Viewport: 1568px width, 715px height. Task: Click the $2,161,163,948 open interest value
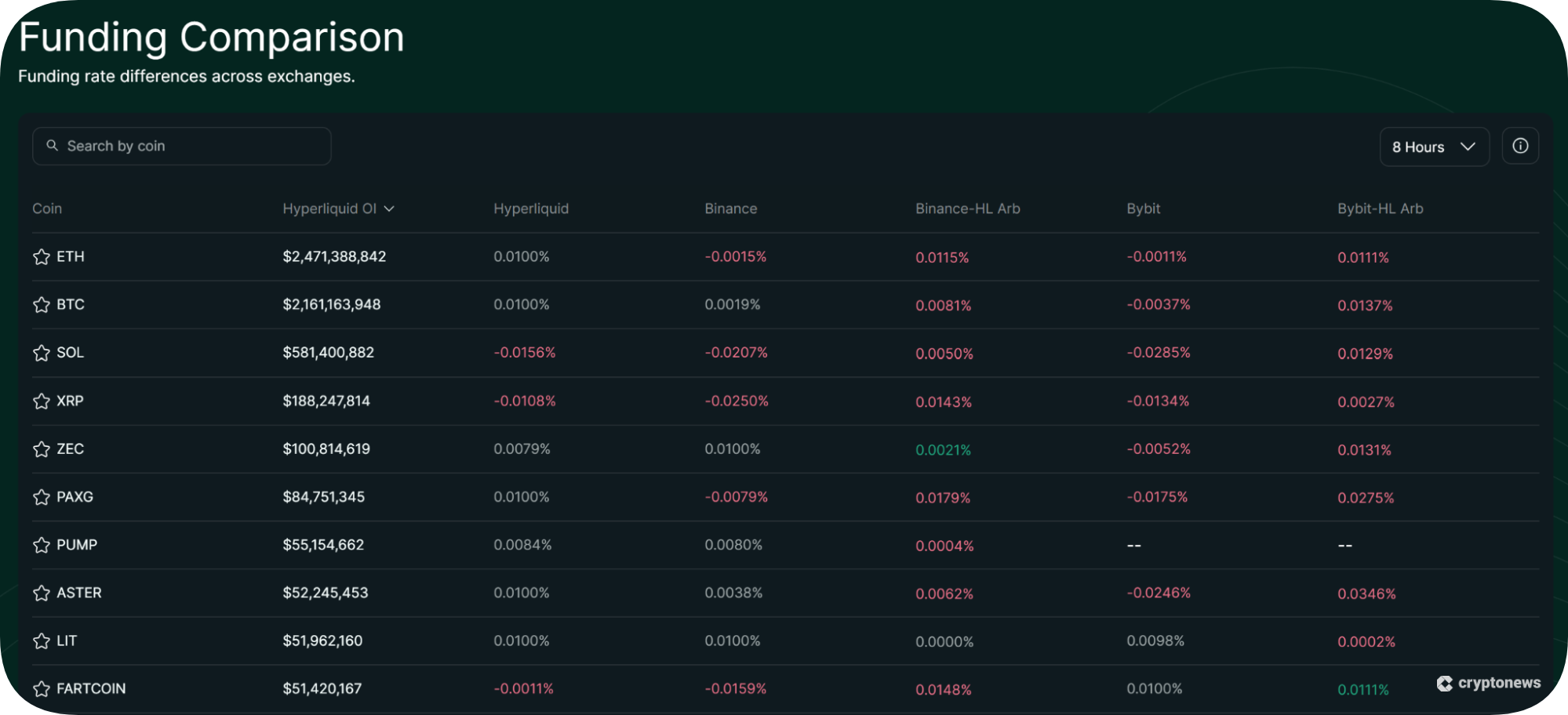(x=332, y=304)
